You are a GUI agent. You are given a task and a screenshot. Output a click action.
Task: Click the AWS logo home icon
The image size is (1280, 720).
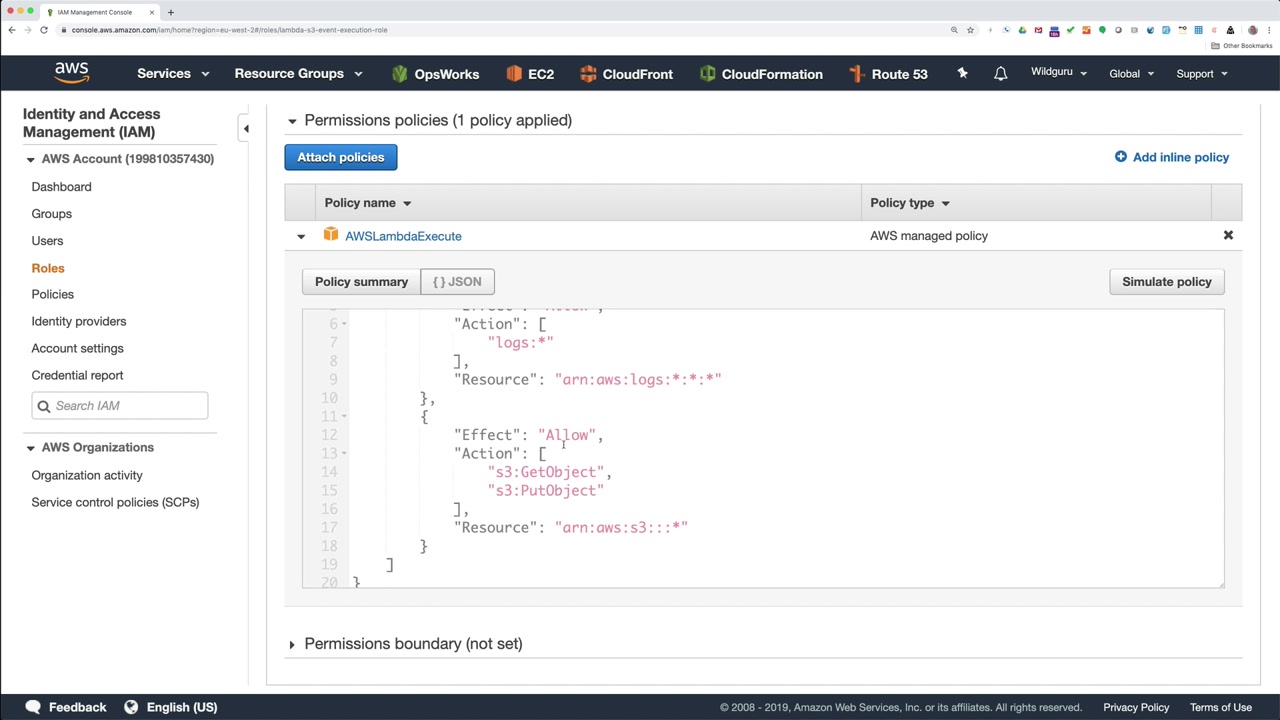tap(72, 73)
